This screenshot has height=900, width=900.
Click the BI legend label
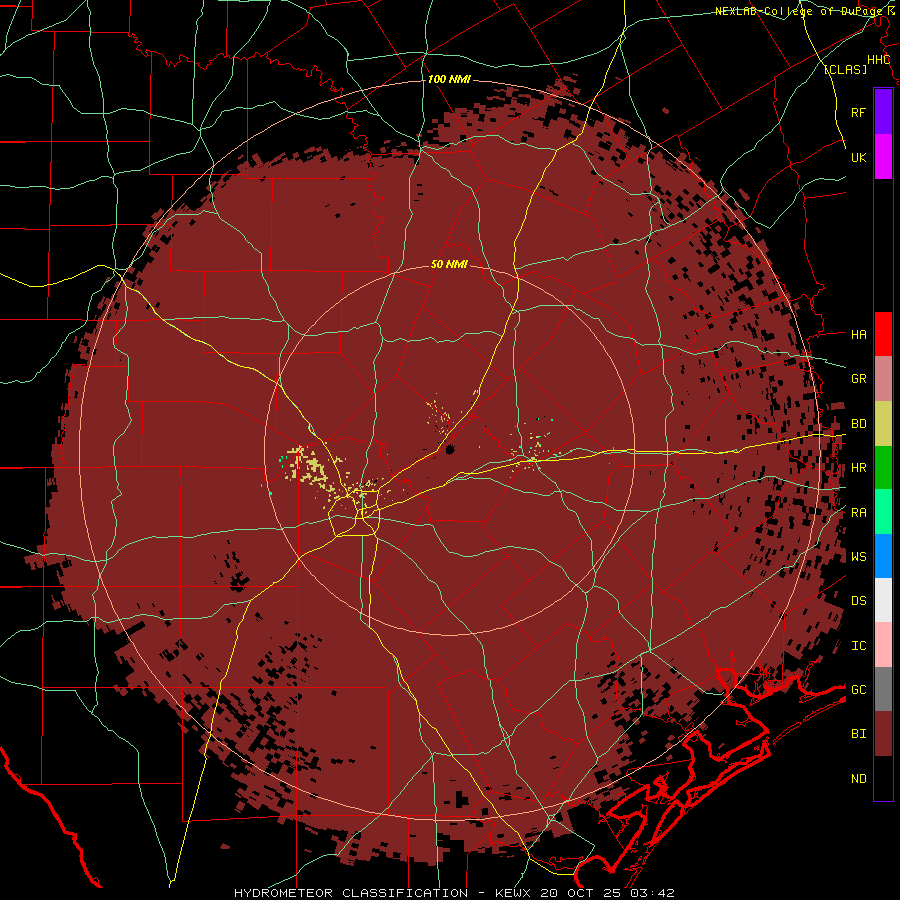(x=858, y=734)
